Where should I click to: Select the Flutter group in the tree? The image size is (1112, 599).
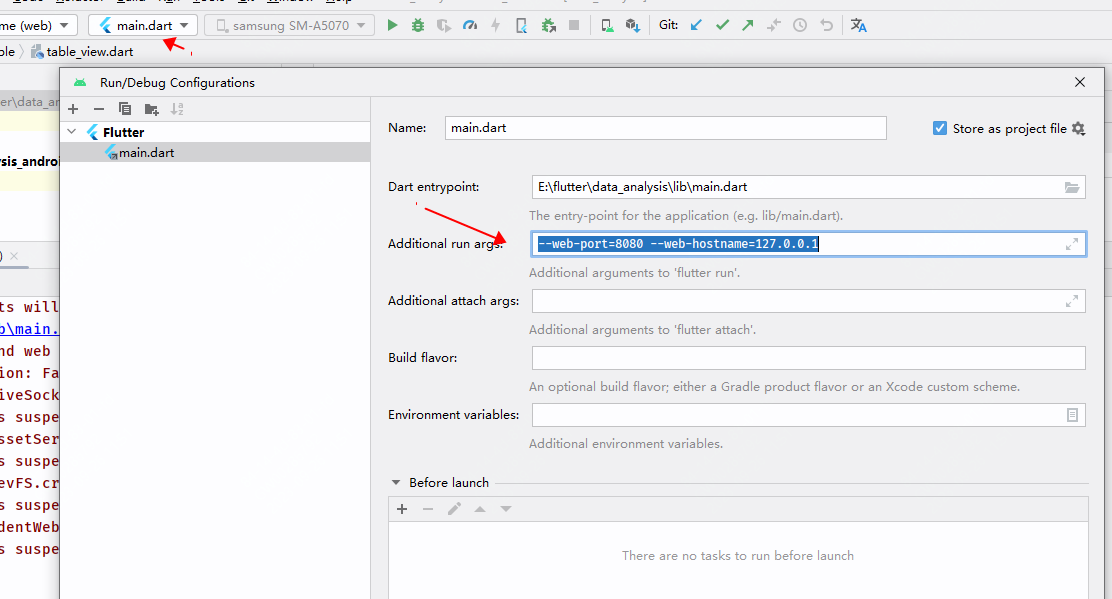point(123,133)
